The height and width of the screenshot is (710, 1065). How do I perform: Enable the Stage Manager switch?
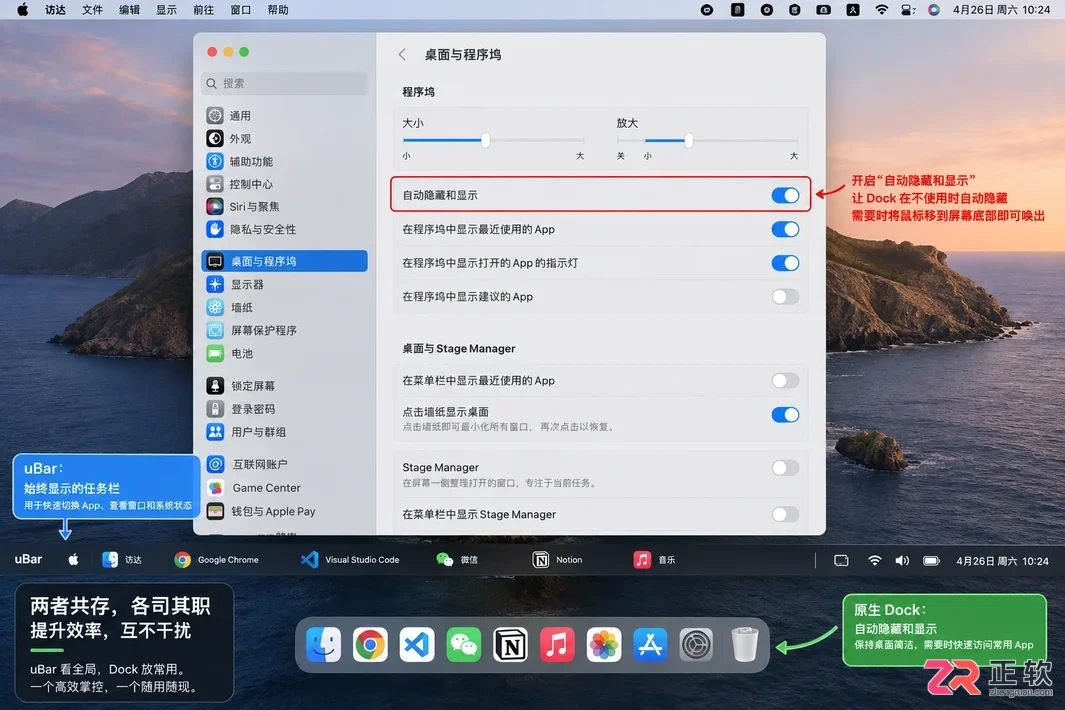pos(785,467)
